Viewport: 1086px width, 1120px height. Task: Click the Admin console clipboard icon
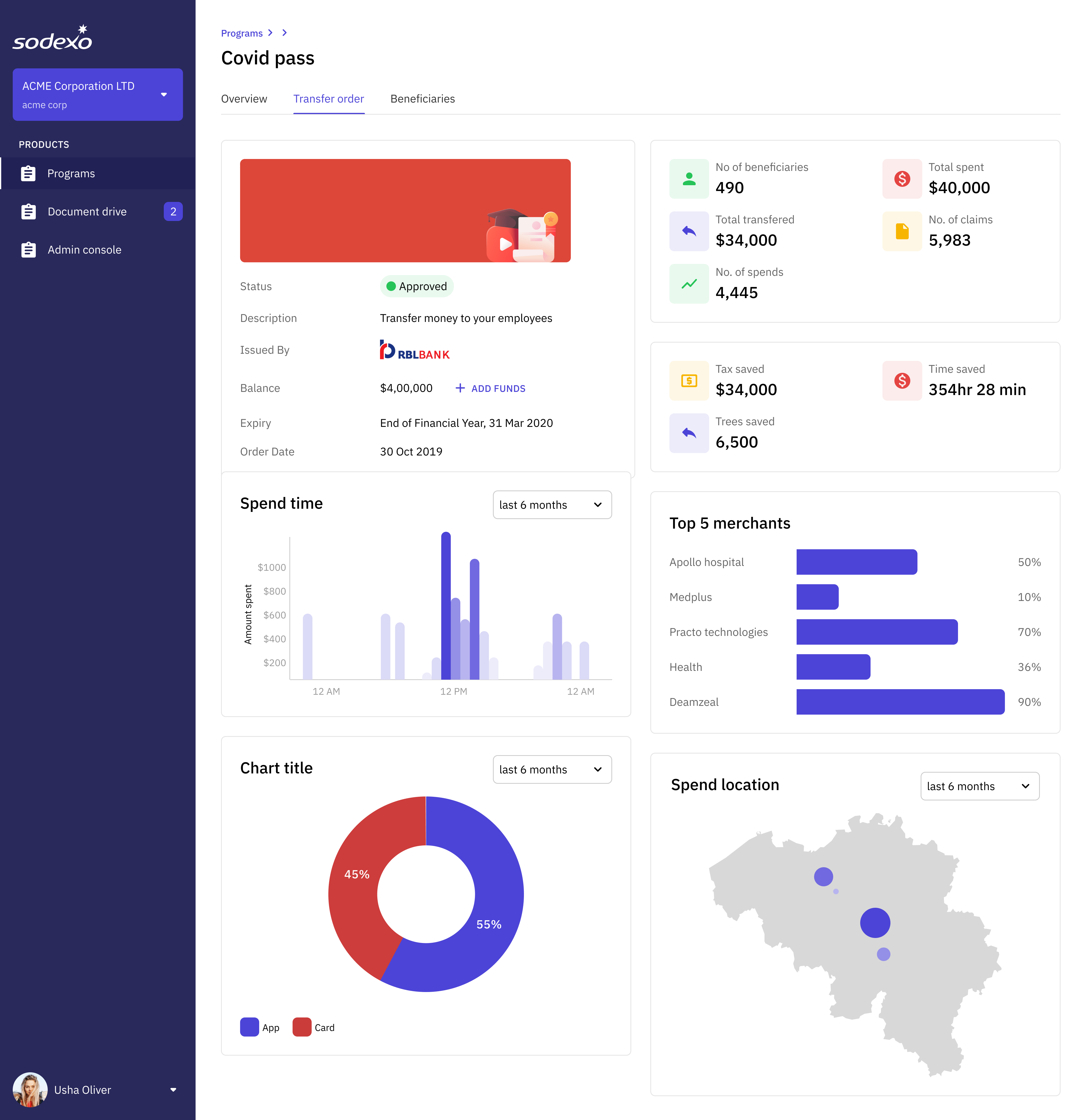[x=28, y=250]
